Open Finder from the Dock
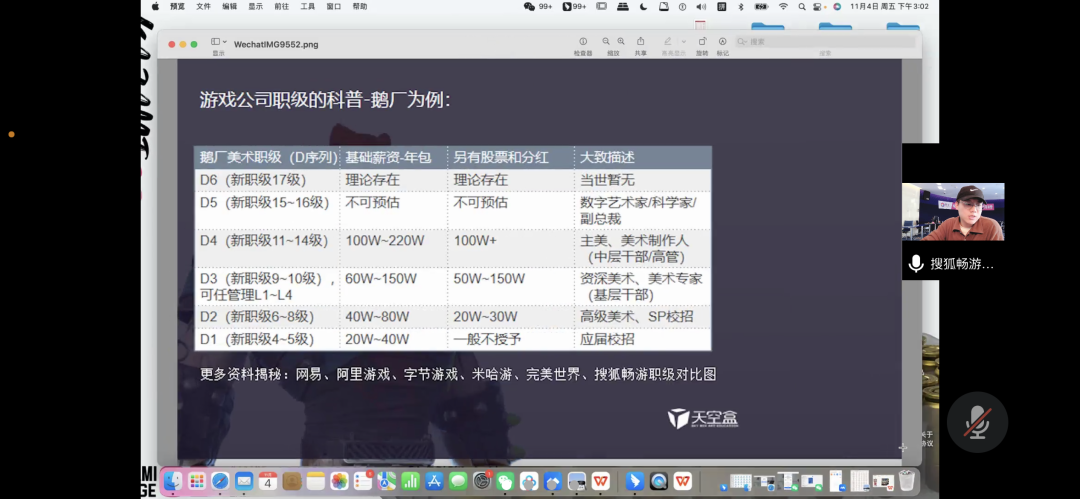 point(173,480)
